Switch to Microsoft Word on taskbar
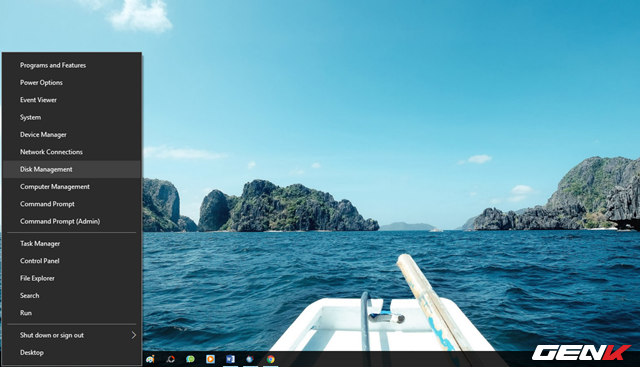640x367 pixels. tap(230, 359)
